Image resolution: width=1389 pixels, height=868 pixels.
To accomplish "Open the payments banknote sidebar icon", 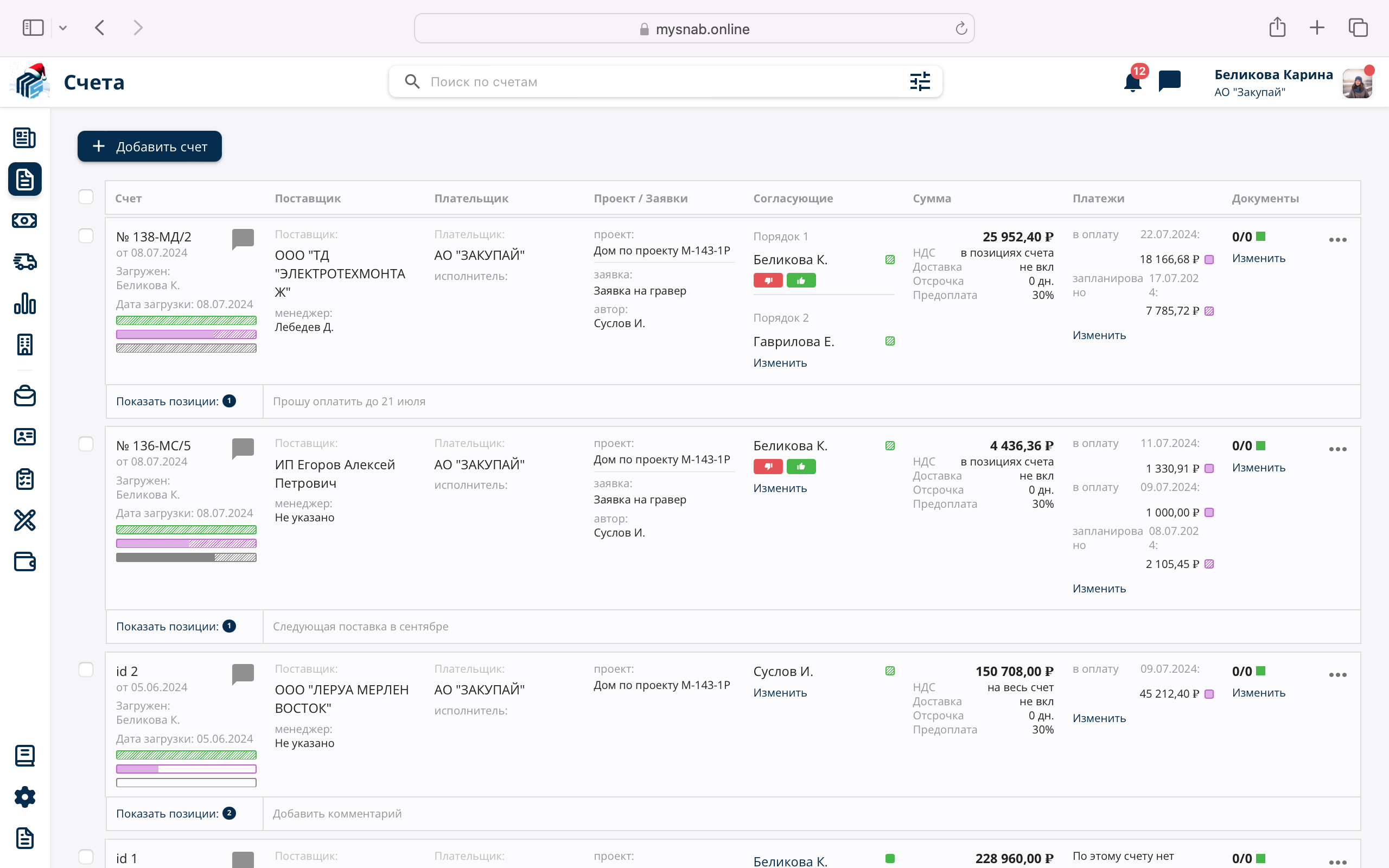I will pyautogui.click(x=24, y=220).
